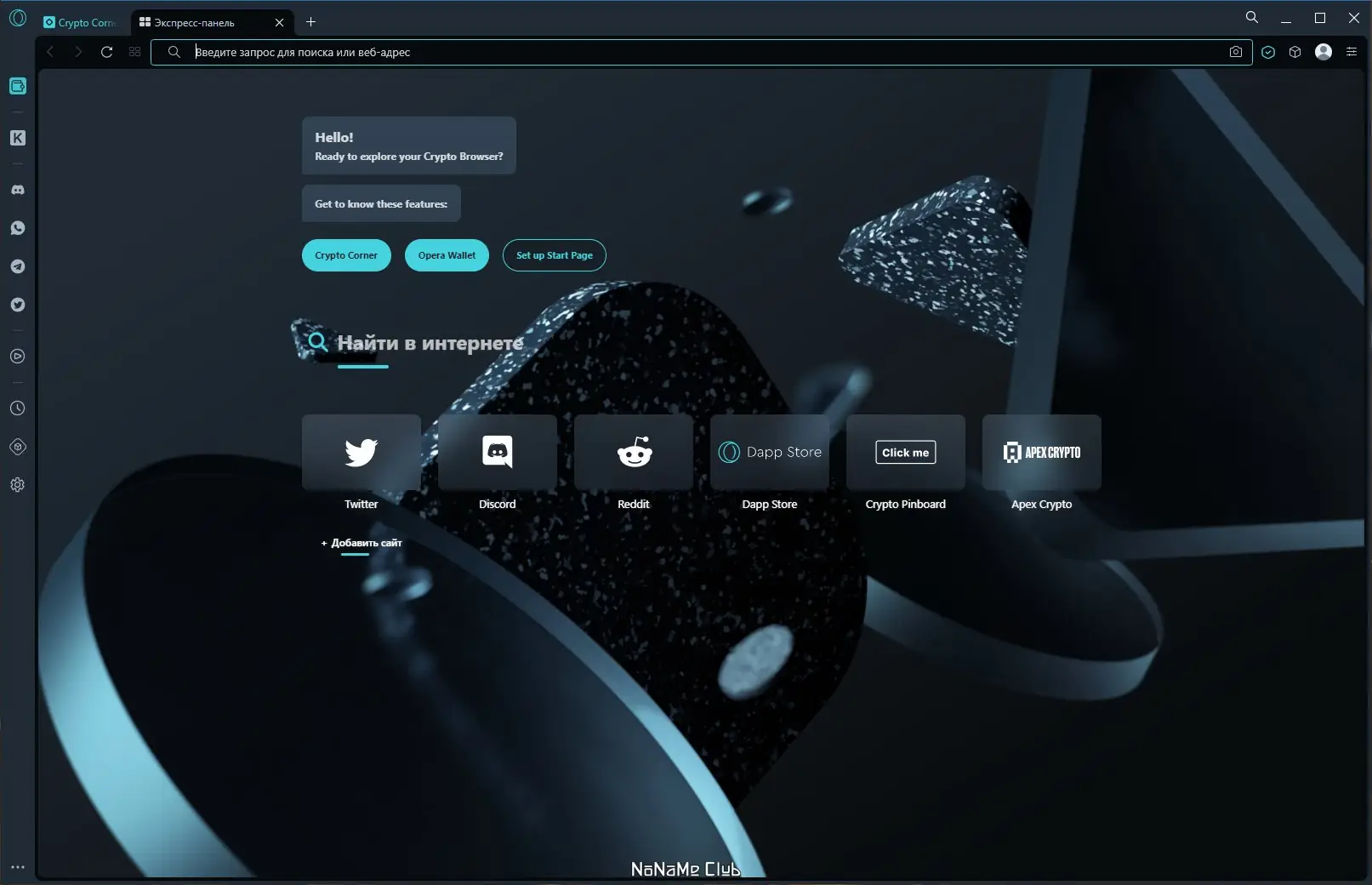The image size is (1372, 885).
Task: Open the Player sidebar icon
Action: [18, 357]
